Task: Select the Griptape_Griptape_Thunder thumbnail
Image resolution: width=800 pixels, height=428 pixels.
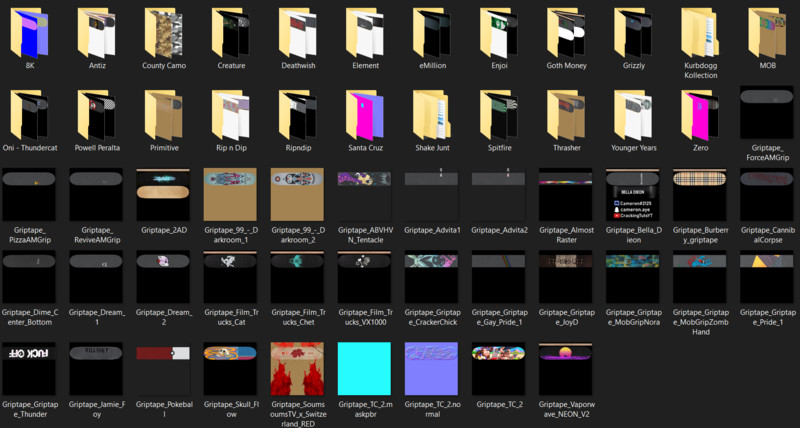Action: tap(29, 369)
